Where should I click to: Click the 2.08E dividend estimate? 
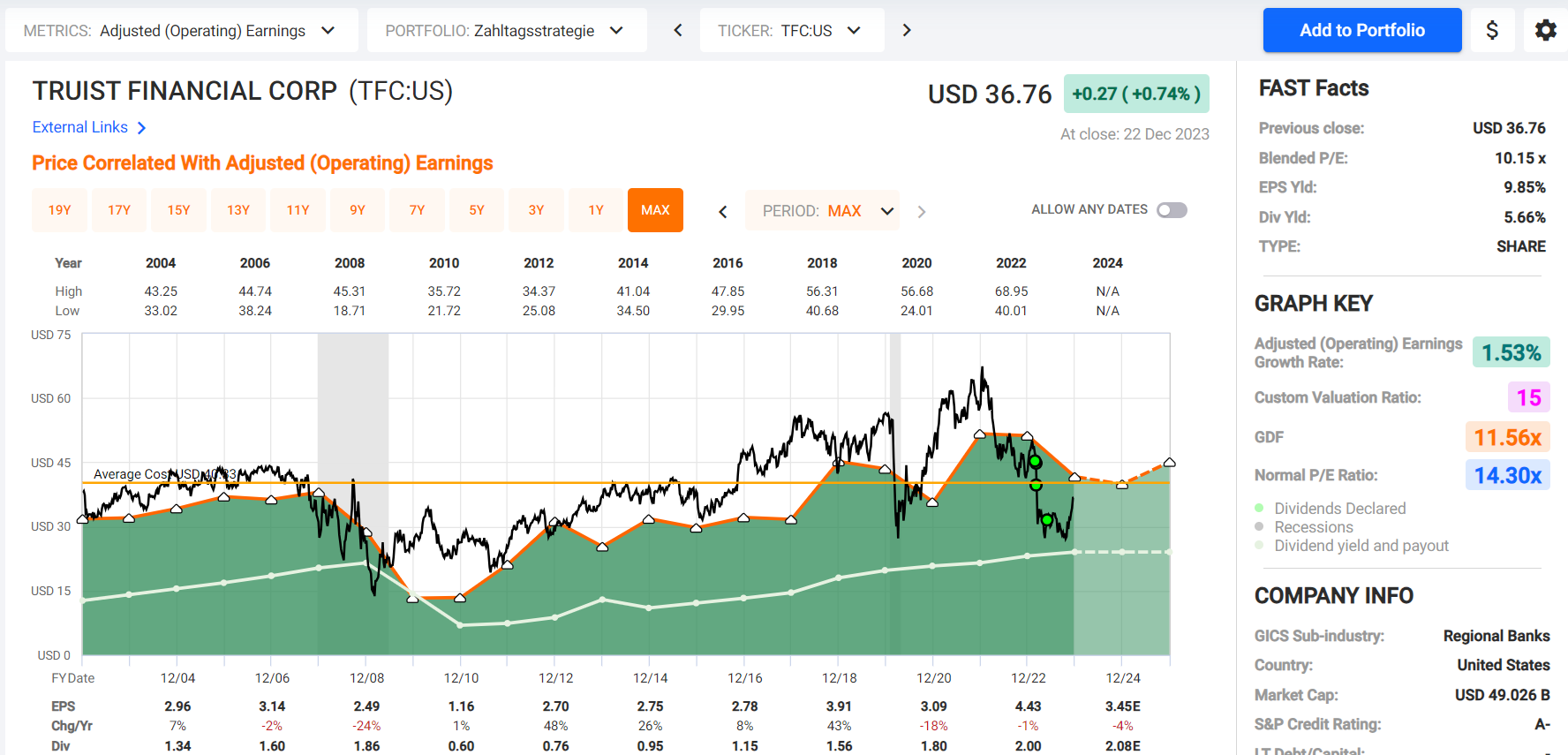1123,746
